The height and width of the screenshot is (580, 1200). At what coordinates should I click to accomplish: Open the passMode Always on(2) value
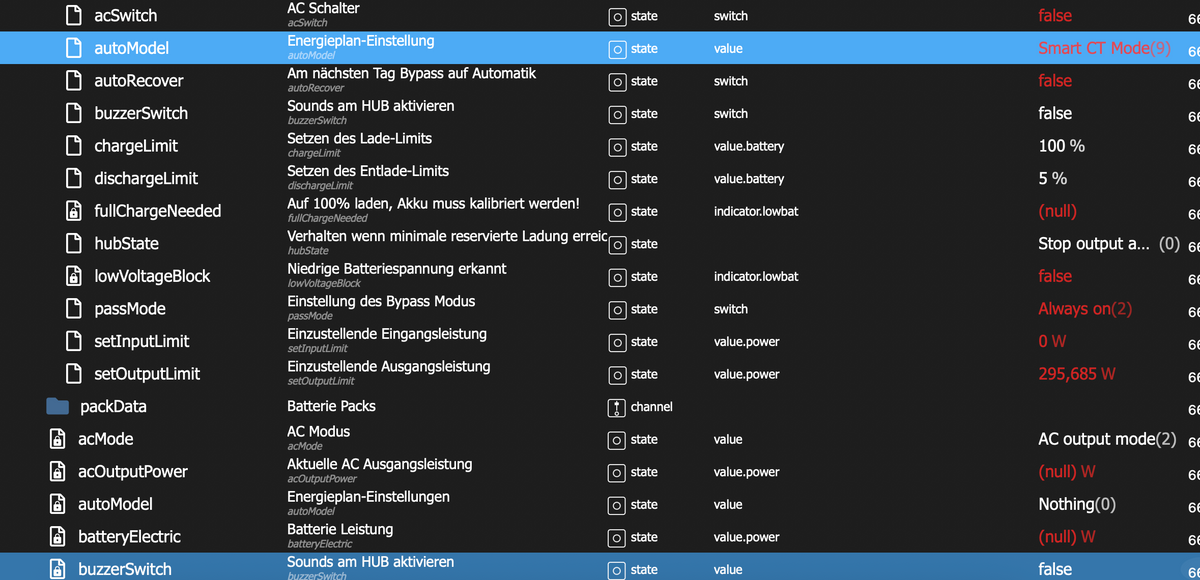click(1085, 309)
